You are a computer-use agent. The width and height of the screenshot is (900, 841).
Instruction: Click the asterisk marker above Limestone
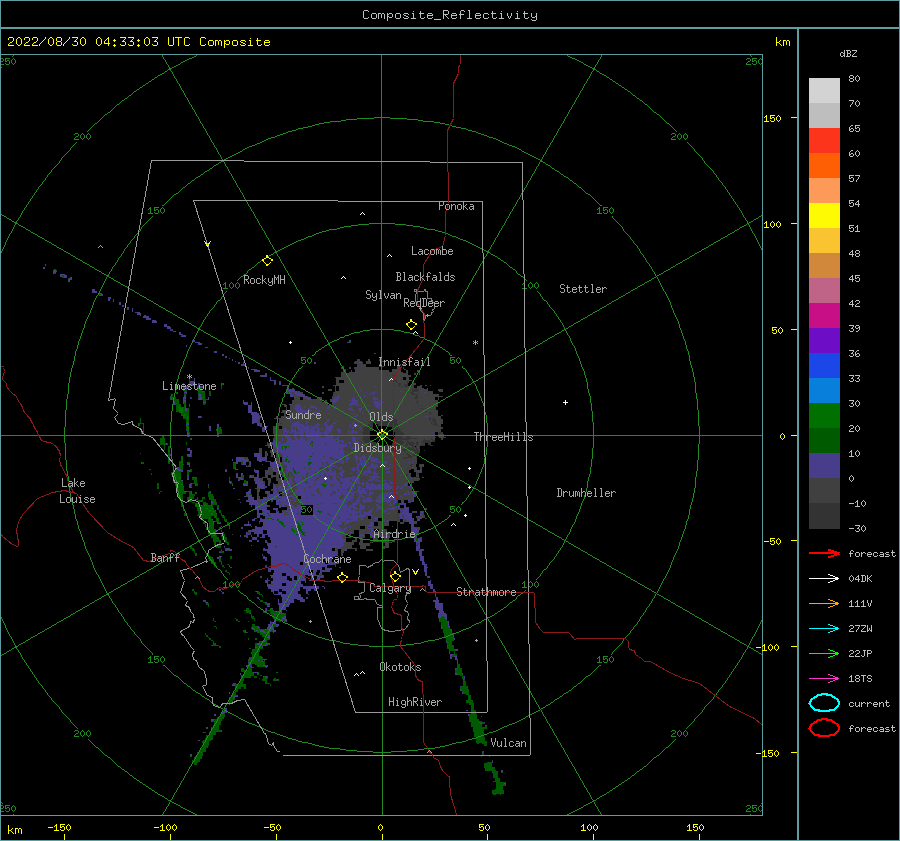(189, 377)
